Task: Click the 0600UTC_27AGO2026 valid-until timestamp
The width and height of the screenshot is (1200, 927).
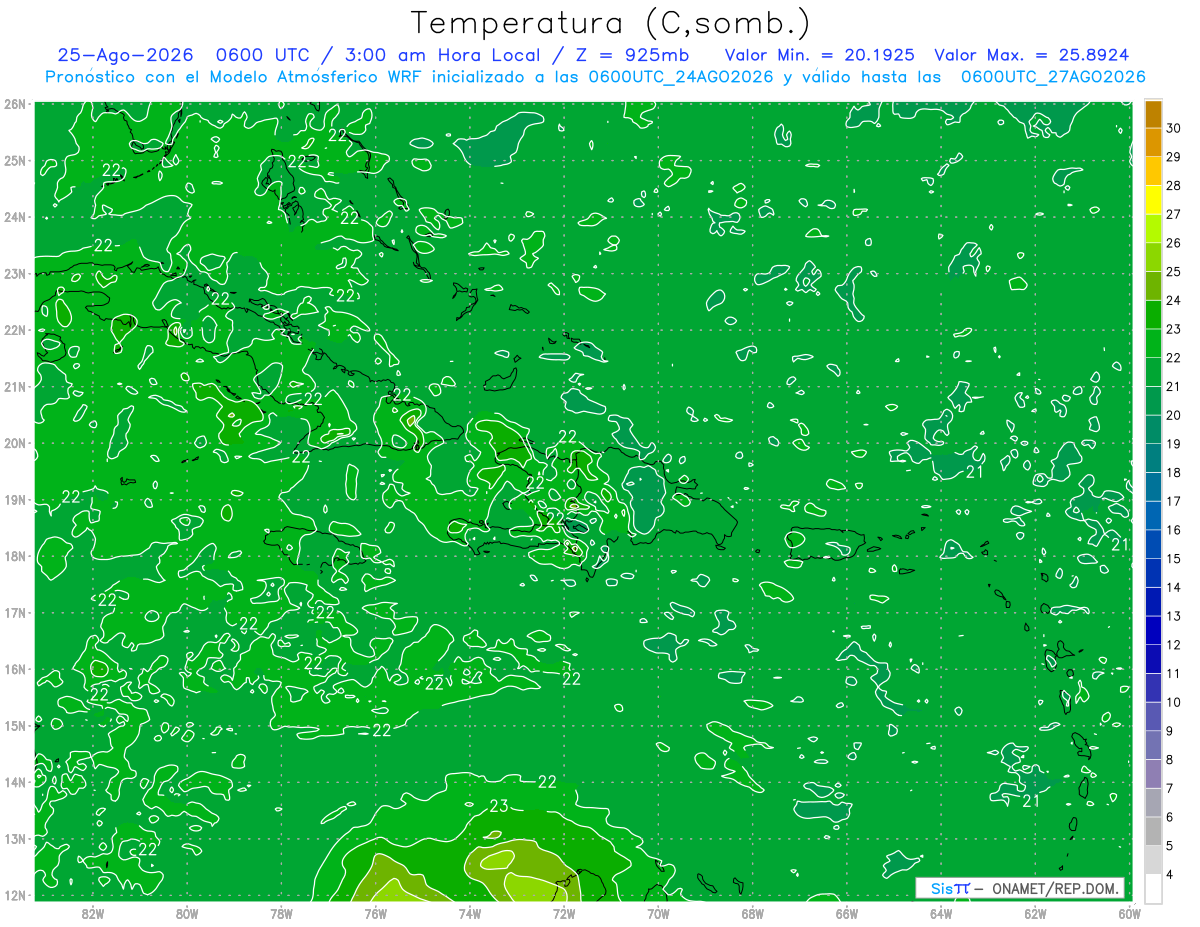Action: pos(1053,76)
